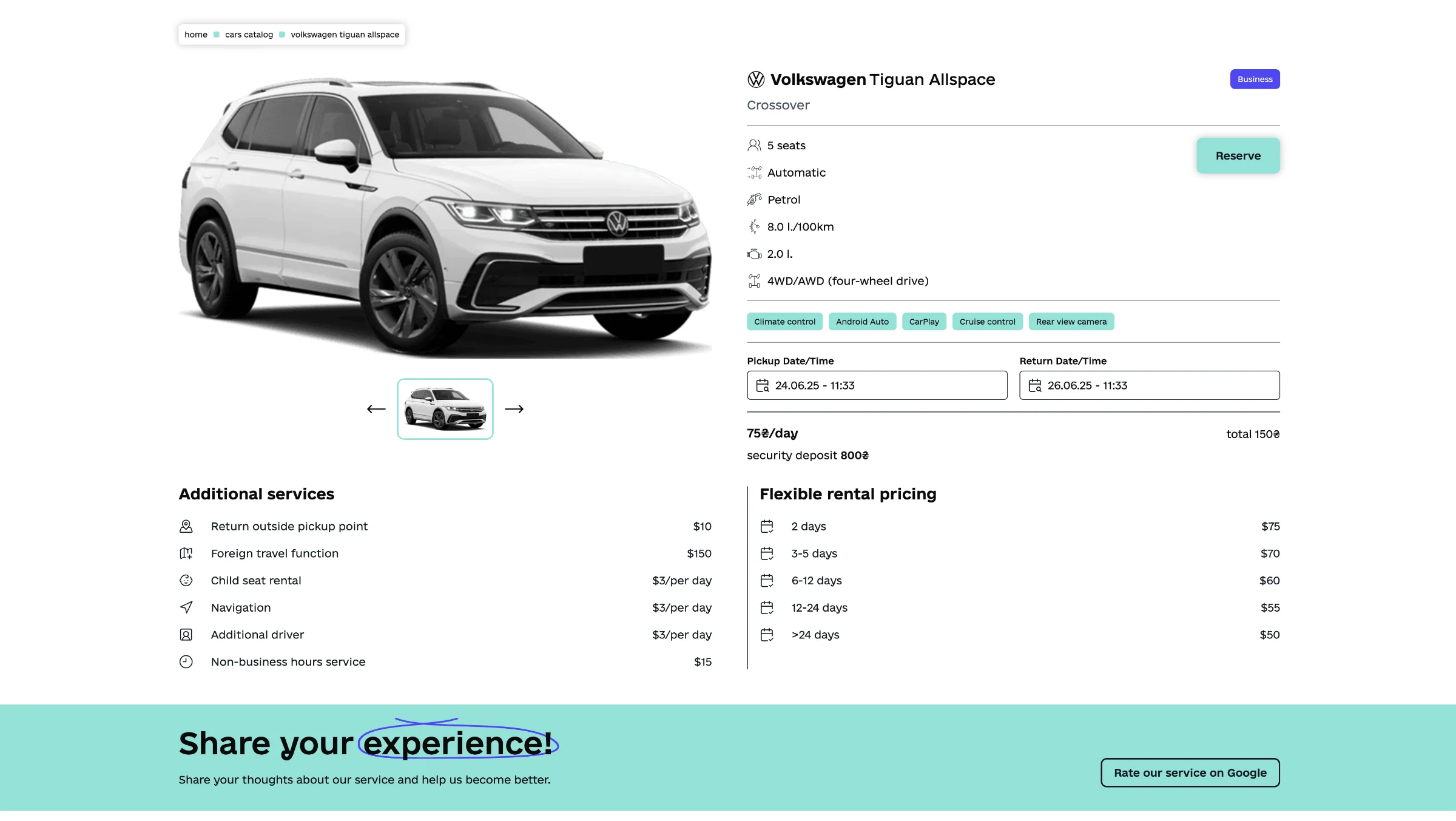Open the Return Date/Time field
Viewport: 1456px width, 821px height.
[x=1150, y=385]
